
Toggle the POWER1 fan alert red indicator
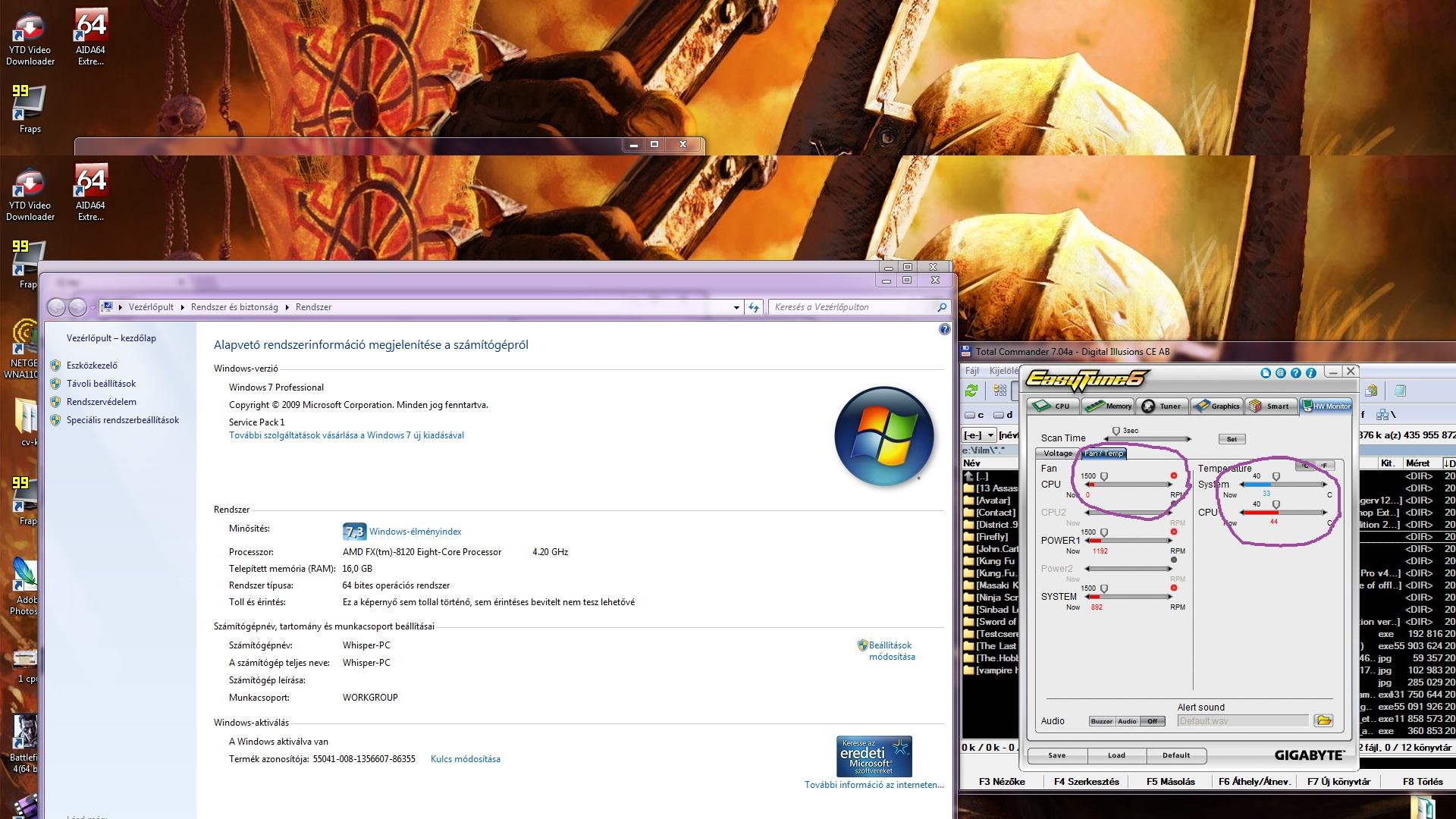pos(1174,532)
